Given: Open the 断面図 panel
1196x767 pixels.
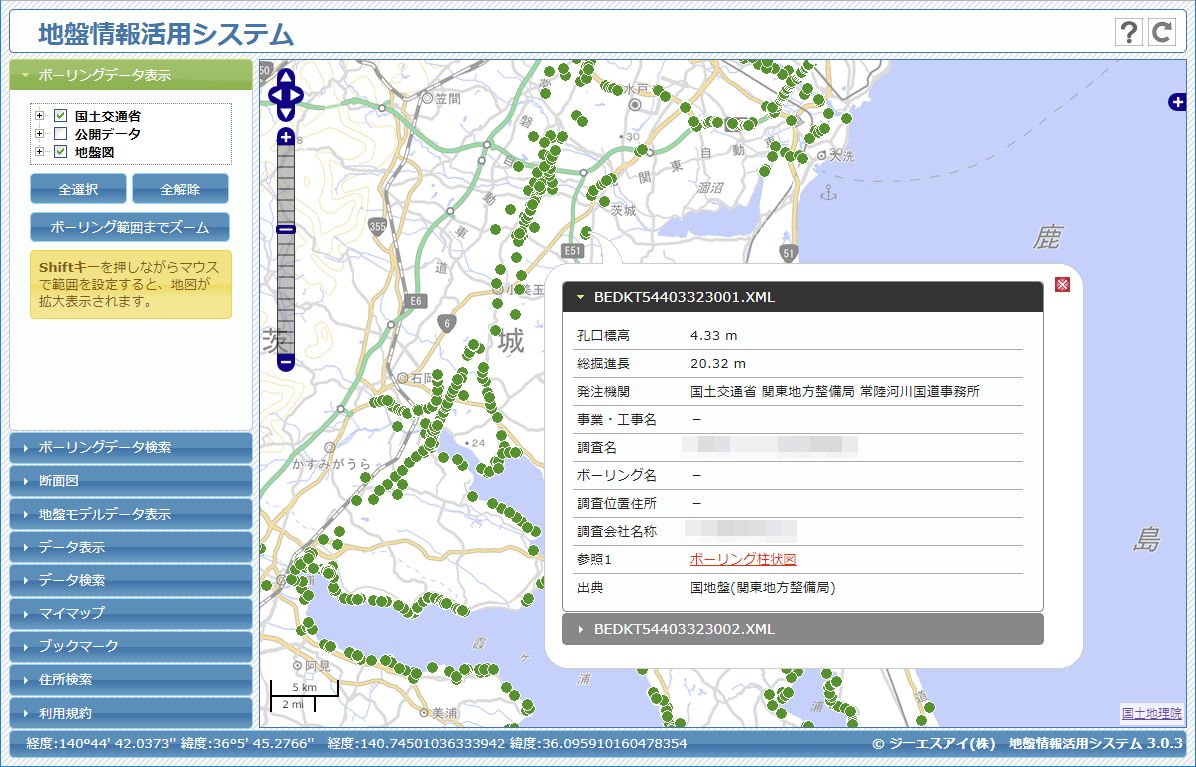Looking at the screenshot, I should pos(130,481).
